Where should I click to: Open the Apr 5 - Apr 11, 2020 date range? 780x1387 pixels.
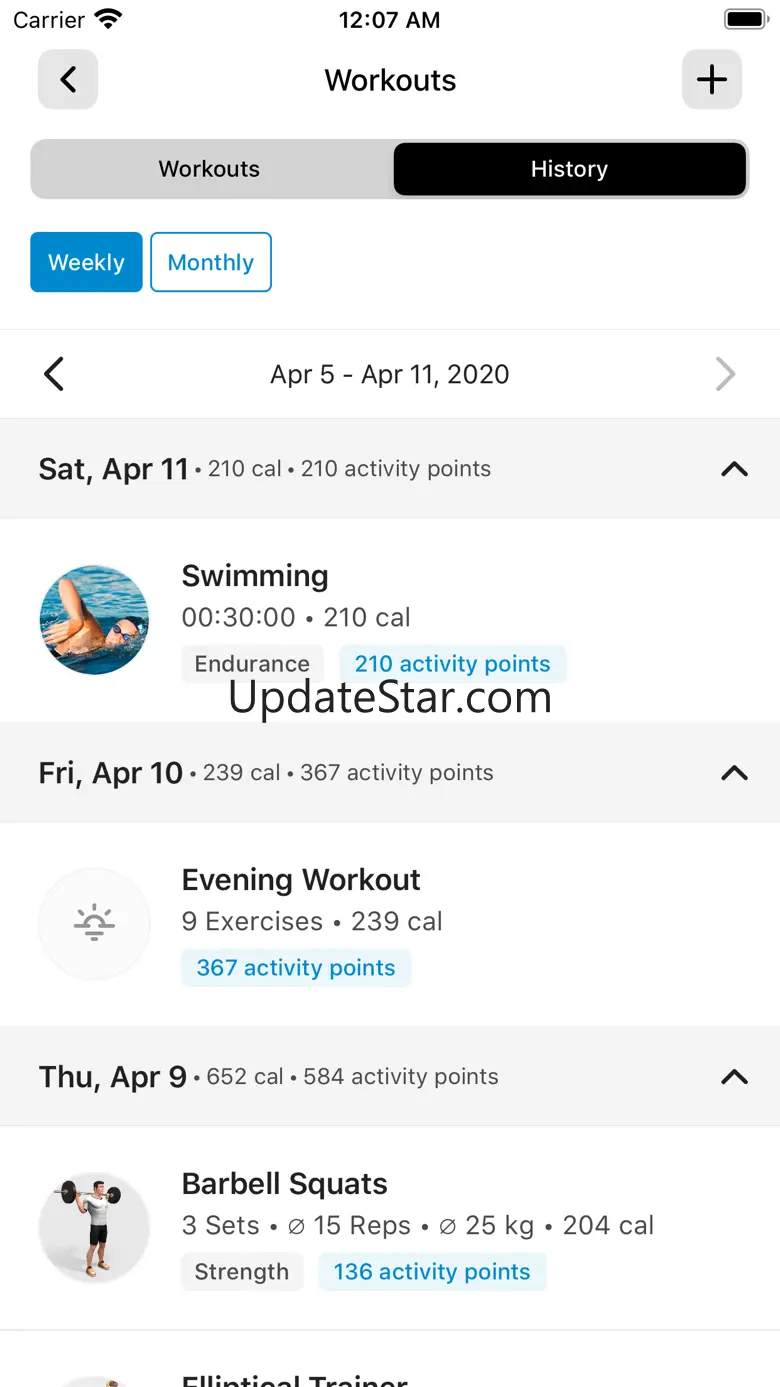click(389, 374)
